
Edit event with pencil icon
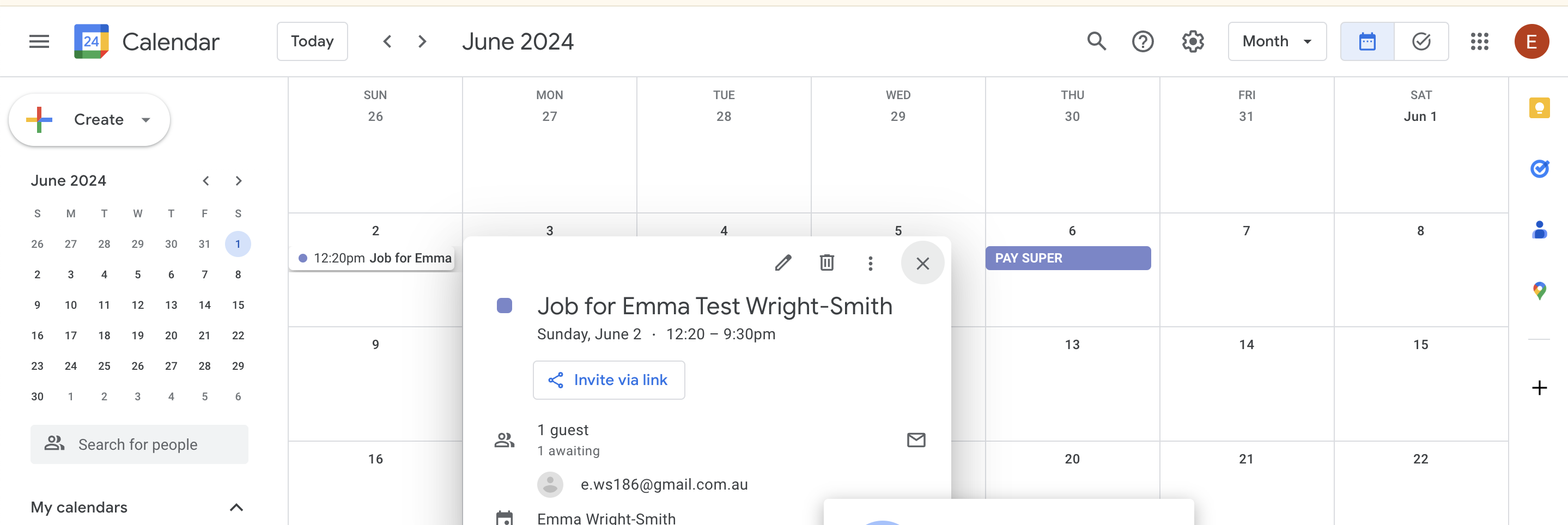point(783,263)
